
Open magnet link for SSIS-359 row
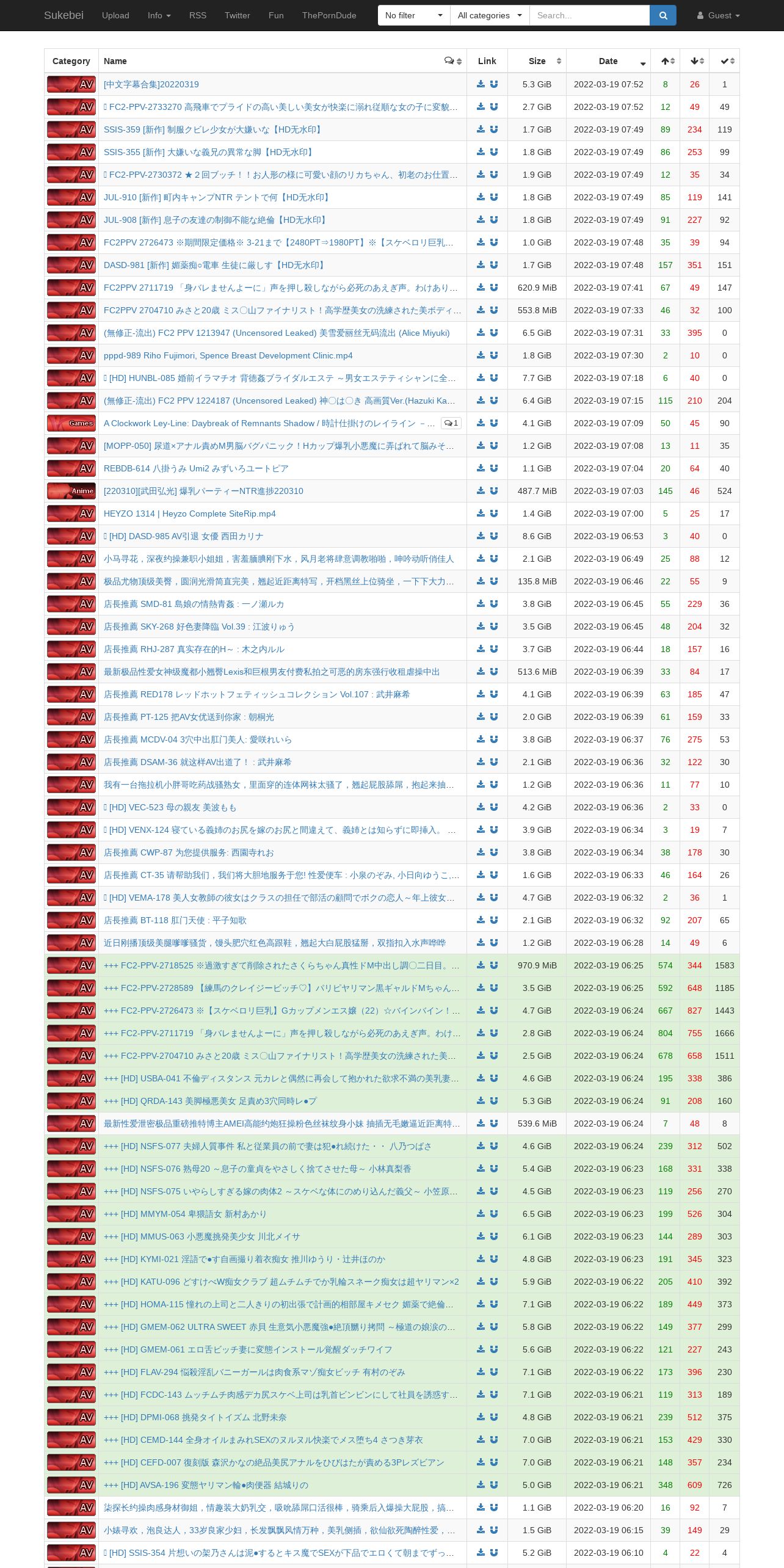tap(494, 129)
